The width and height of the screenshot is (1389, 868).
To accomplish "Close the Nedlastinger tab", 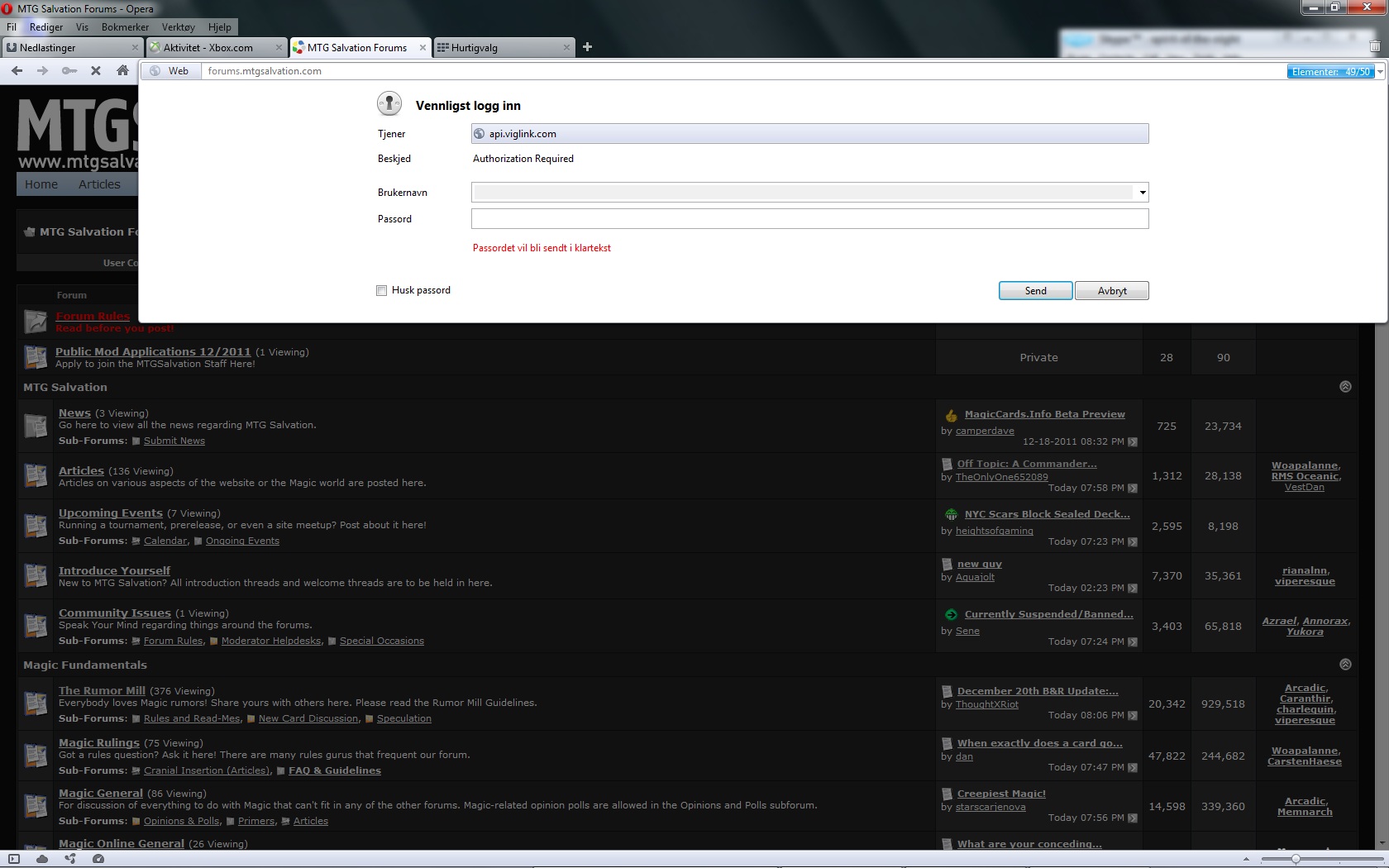I will click(x=136, y=48).
